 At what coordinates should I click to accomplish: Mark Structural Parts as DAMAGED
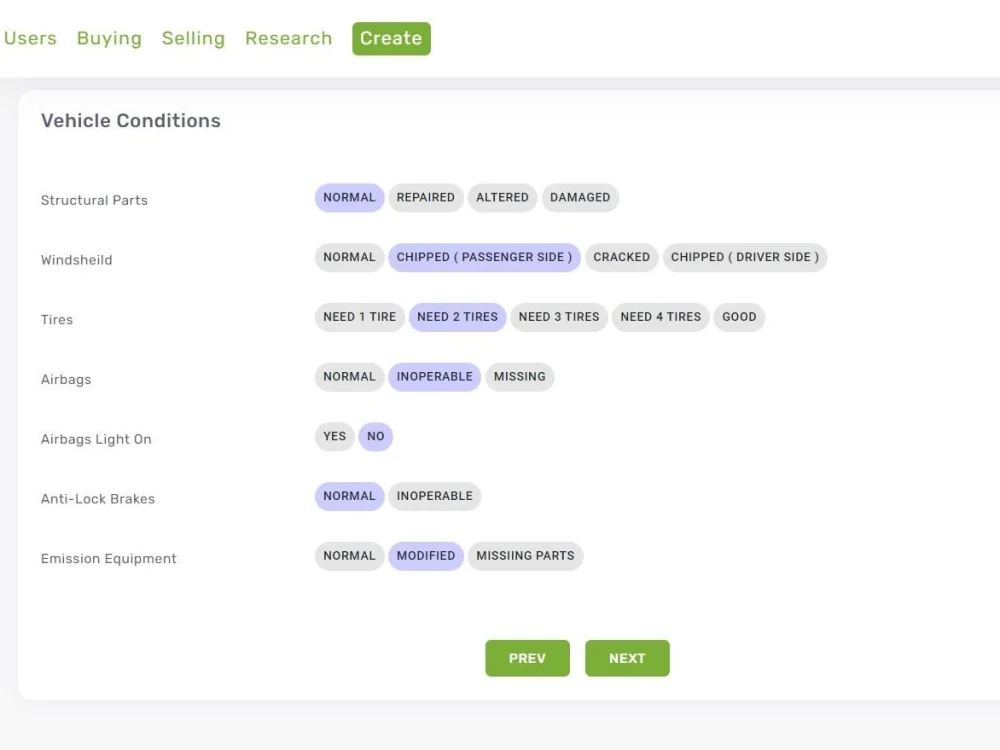[580, 197]
